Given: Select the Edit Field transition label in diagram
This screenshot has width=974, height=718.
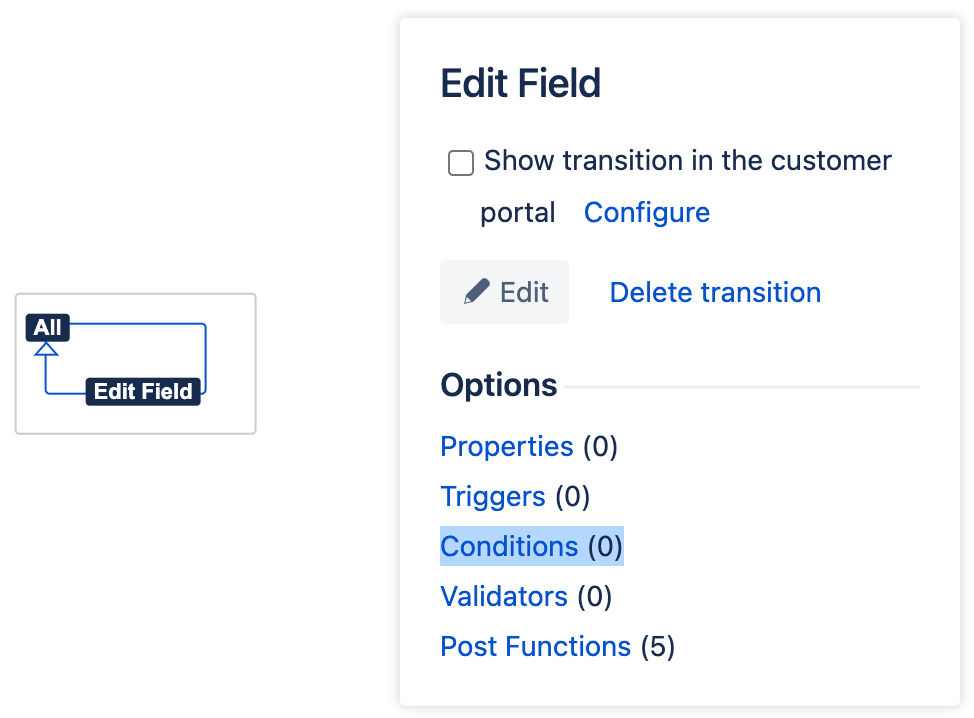Looking at the screenshot, I should (143, 392).
